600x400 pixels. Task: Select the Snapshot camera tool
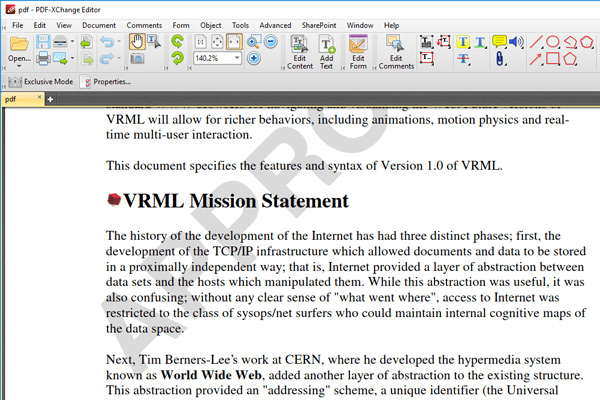coord(137,59)
